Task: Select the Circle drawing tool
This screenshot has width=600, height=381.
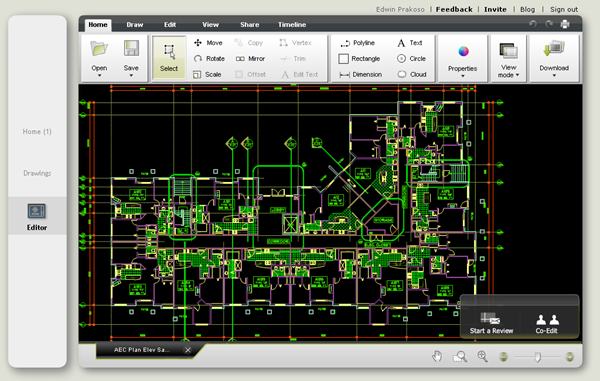Action: pyautogui.click(x=411, y=59)
